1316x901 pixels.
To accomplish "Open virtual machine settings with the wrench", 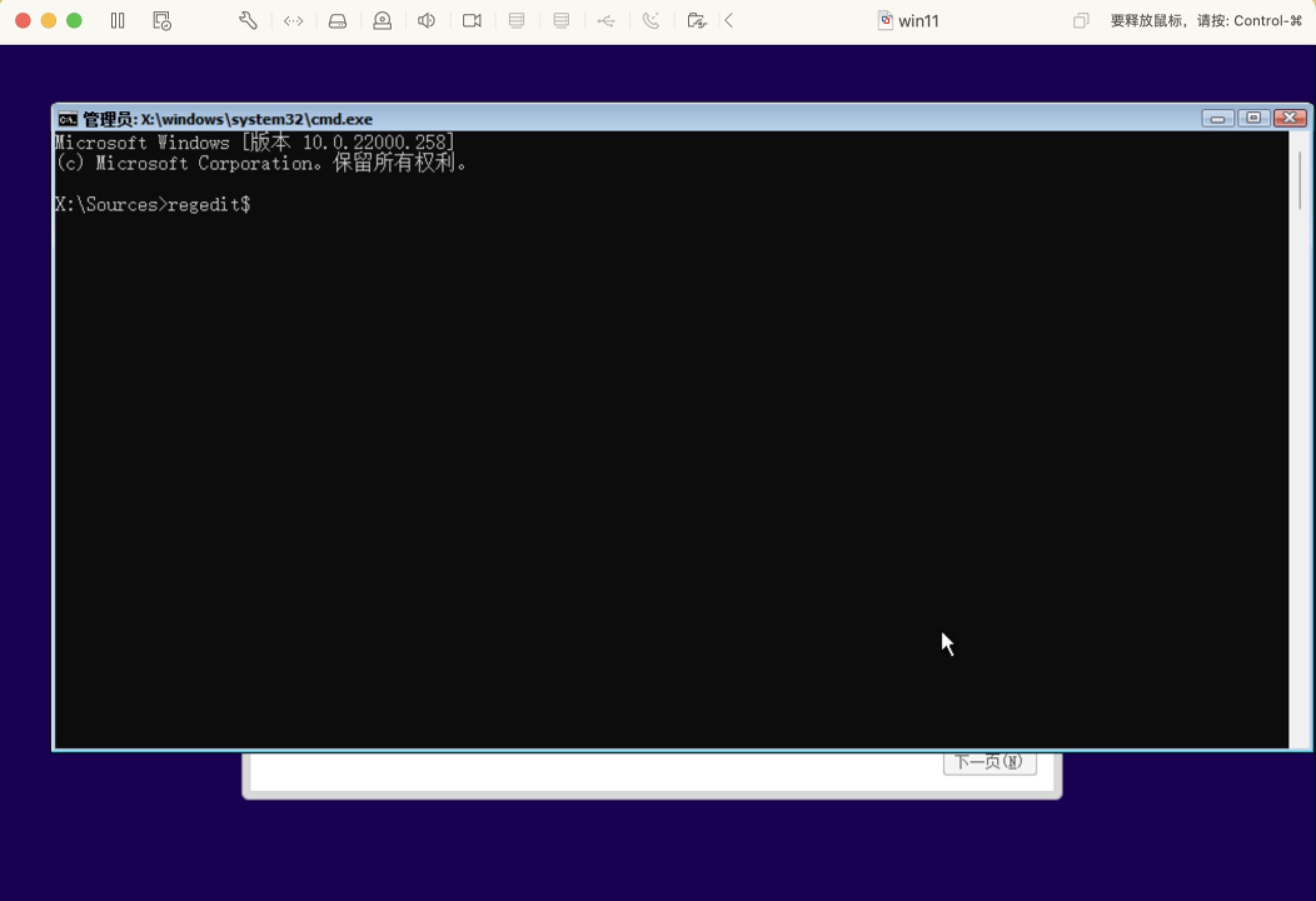I will click(x=248, y=21).
